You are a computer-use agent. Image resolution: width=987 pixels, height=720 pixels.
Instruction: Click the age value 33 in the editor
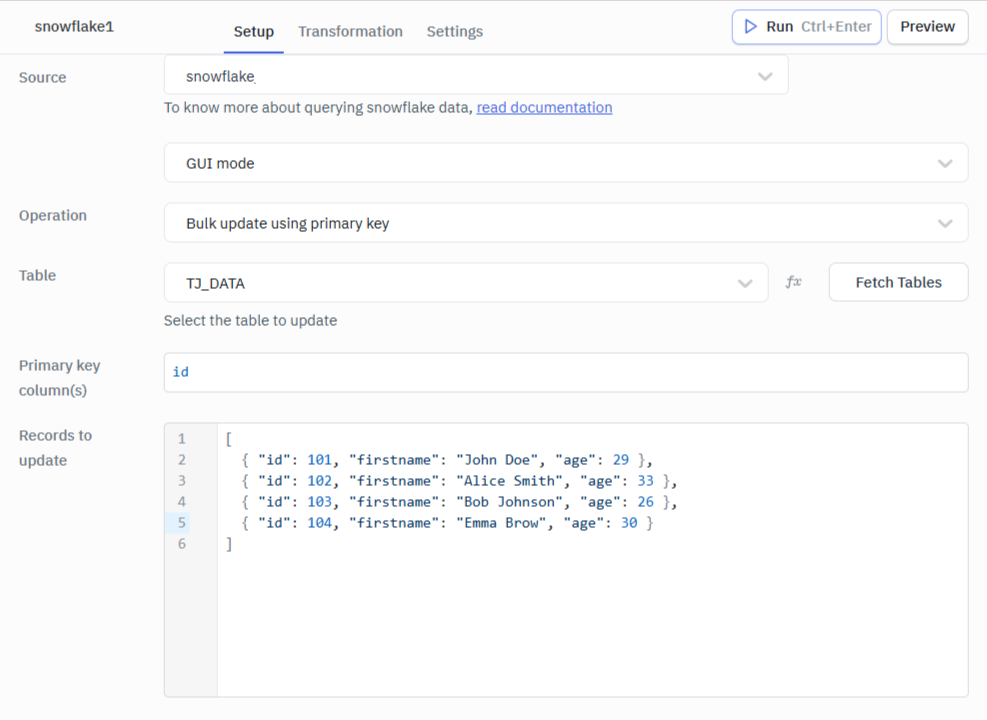[645, 481]
